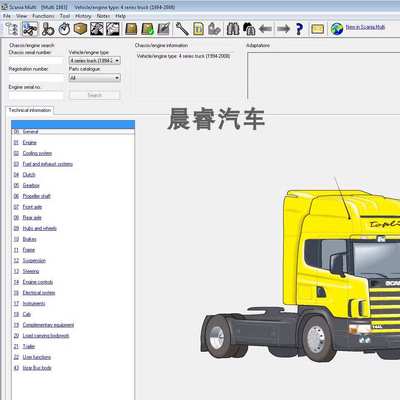Select the blue highlighted row atop the list
This screenshot has width=400, height=400.
[73, 124]
